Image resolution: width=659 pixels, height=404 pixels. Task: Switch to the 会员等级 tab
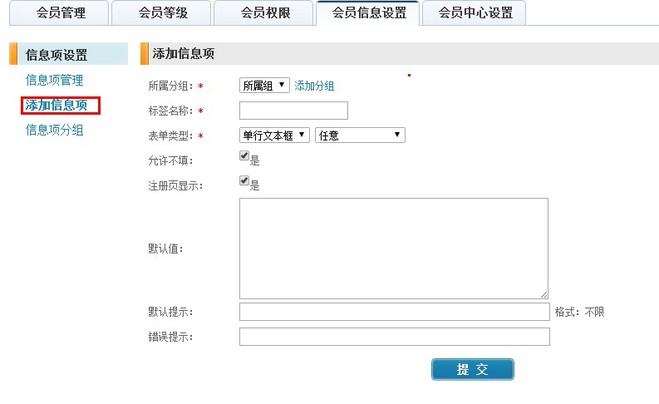(x=161, y=13)
